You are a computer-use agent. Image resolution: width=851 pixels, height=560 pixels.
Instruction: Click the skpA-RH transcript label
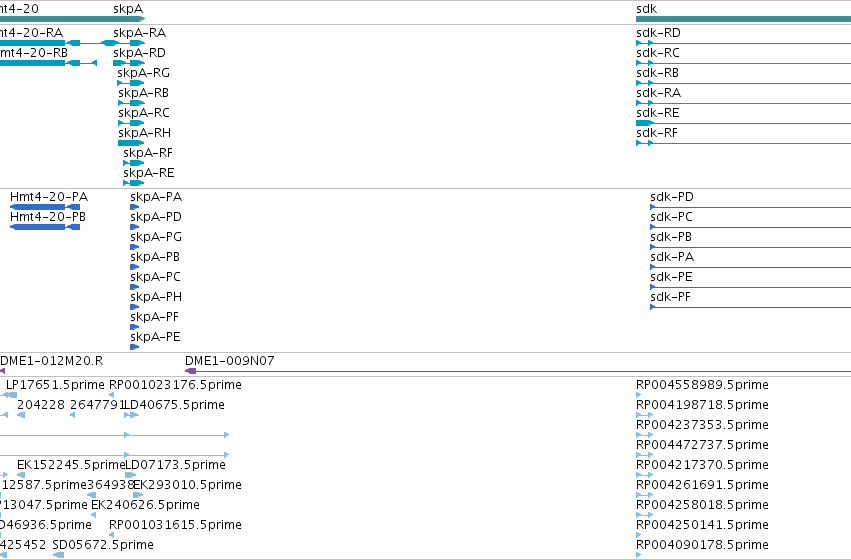pyautogui.click(x=144, y=133)
